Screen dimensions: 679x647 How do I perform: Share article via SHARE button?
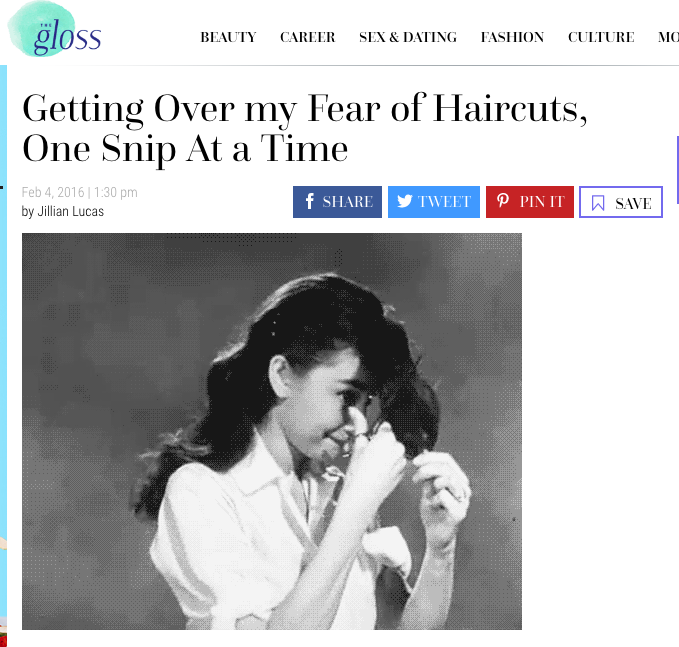(337, 202)
